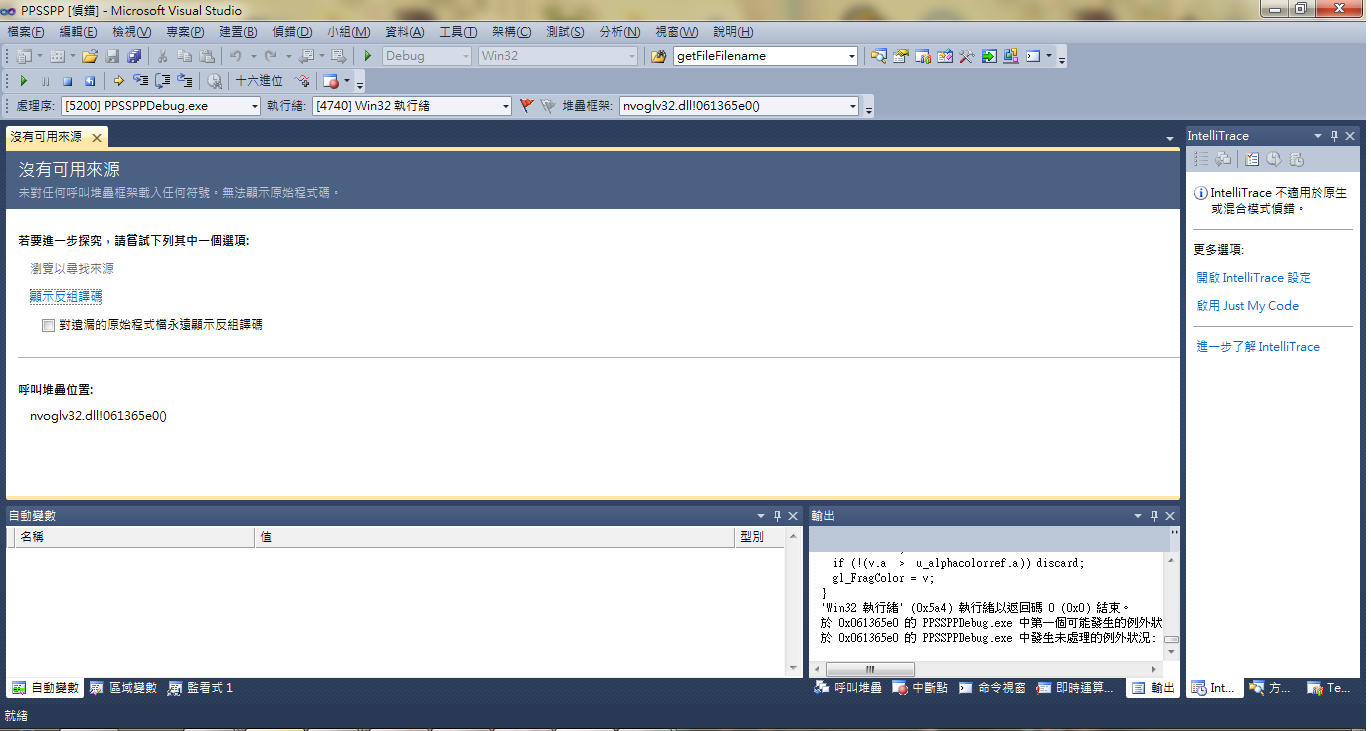Click the 顯示反組譯碼 link
1371x731 pixels.
[x=66, y=297]
